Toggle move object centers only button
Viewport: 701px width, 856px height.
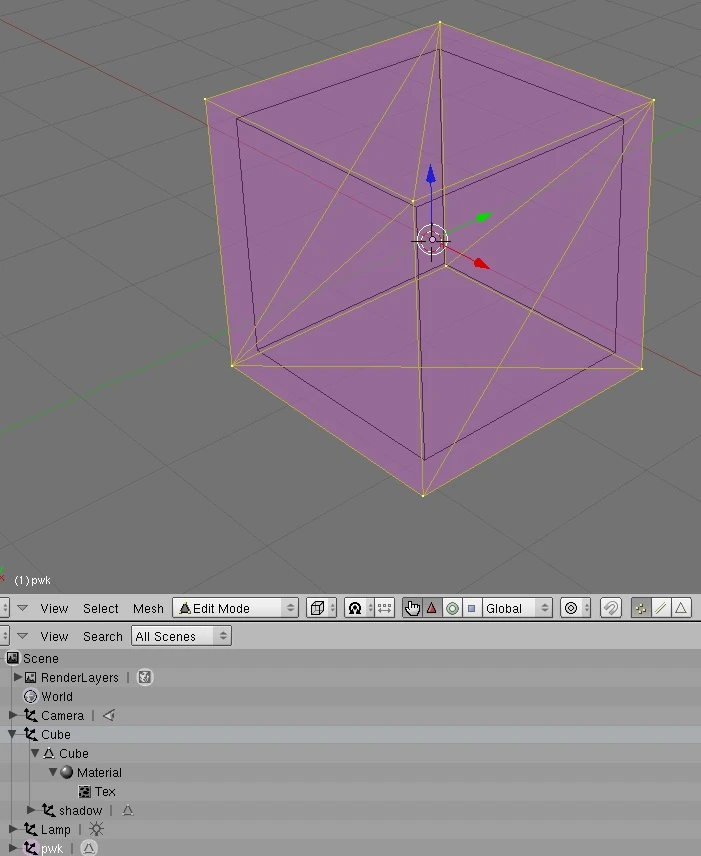coord(384,608)
